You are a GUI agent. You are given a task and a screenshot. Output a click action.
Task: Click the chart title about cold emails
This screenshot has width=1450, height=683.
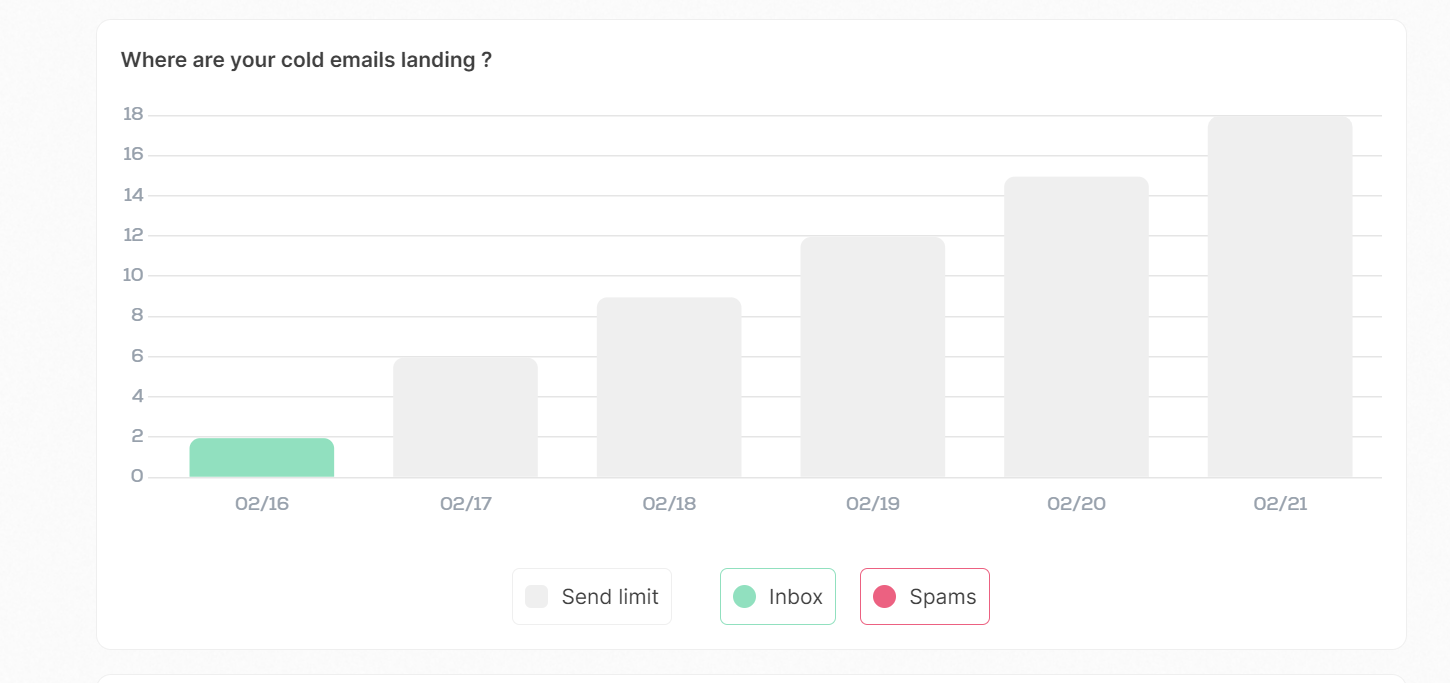306,60
